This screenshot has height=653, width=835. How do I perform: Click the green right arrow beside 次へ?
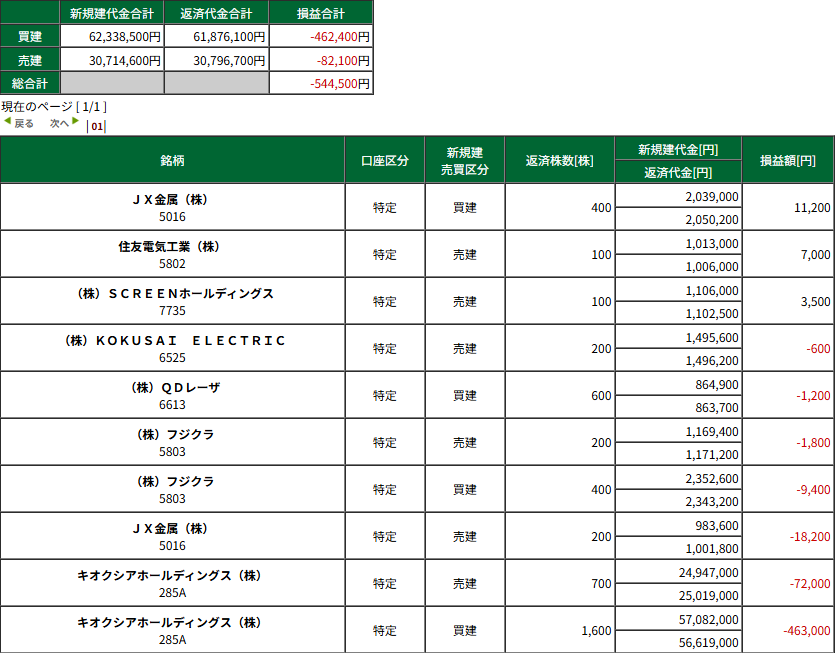pos(75,121)
